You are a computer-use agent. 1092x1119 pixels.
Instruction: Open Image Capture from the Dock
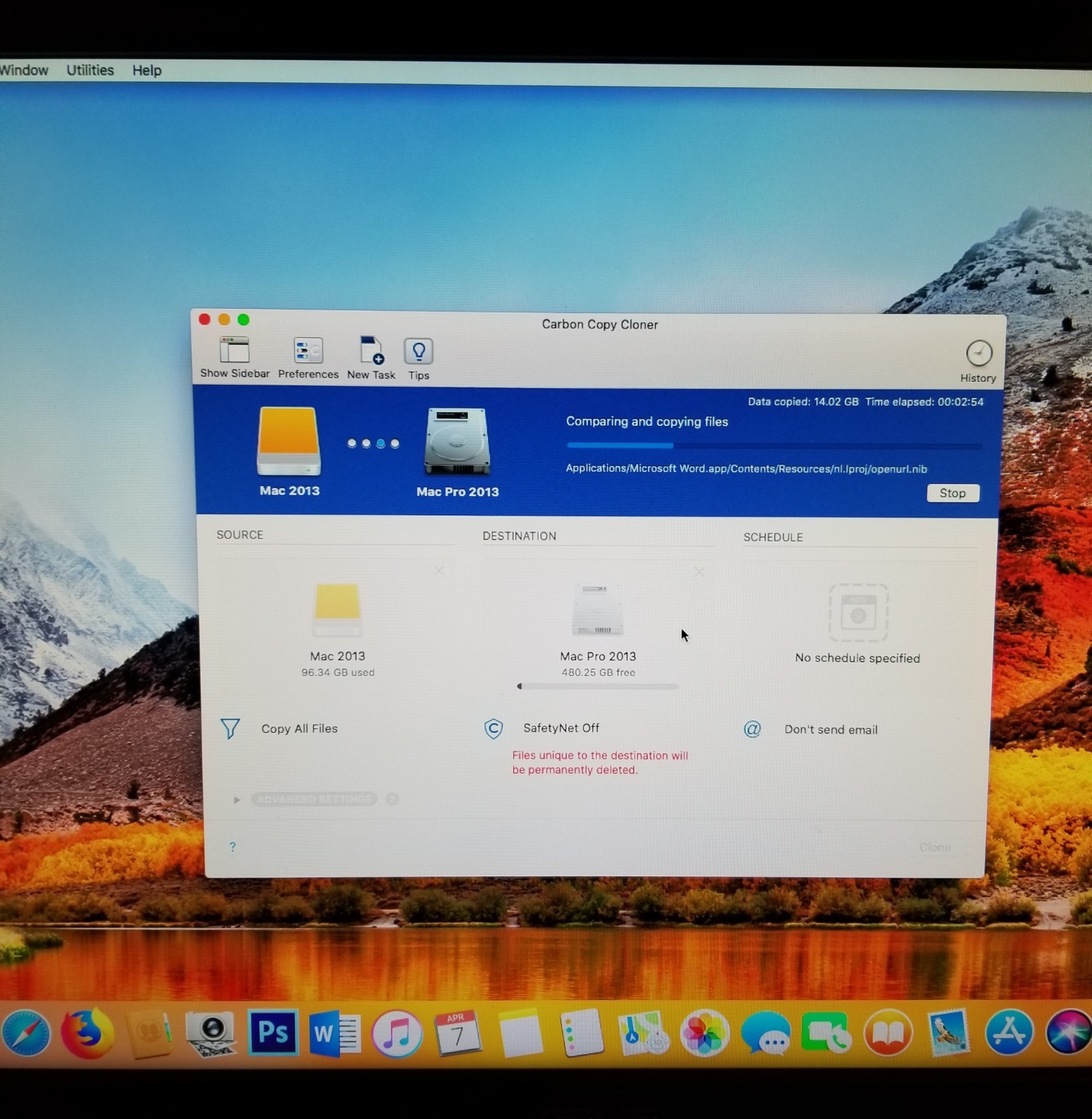[x=210, y=1034]
